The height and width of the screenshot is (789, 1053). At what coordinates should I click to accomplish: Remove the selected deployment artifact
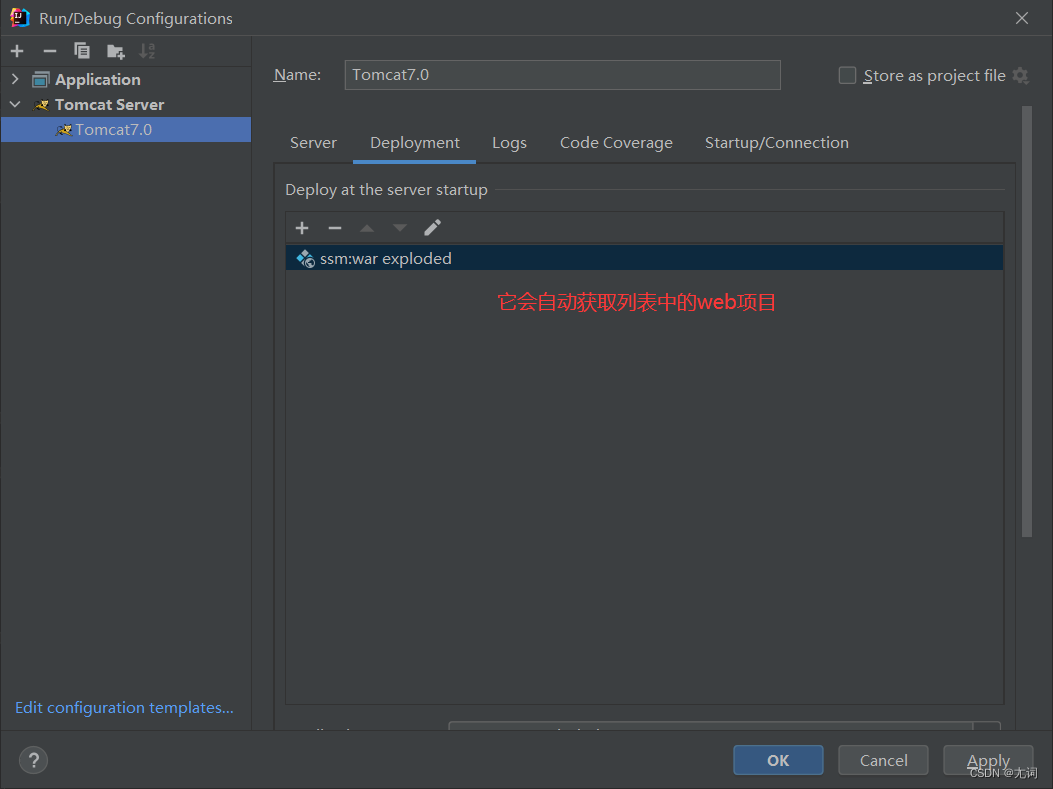334,228
